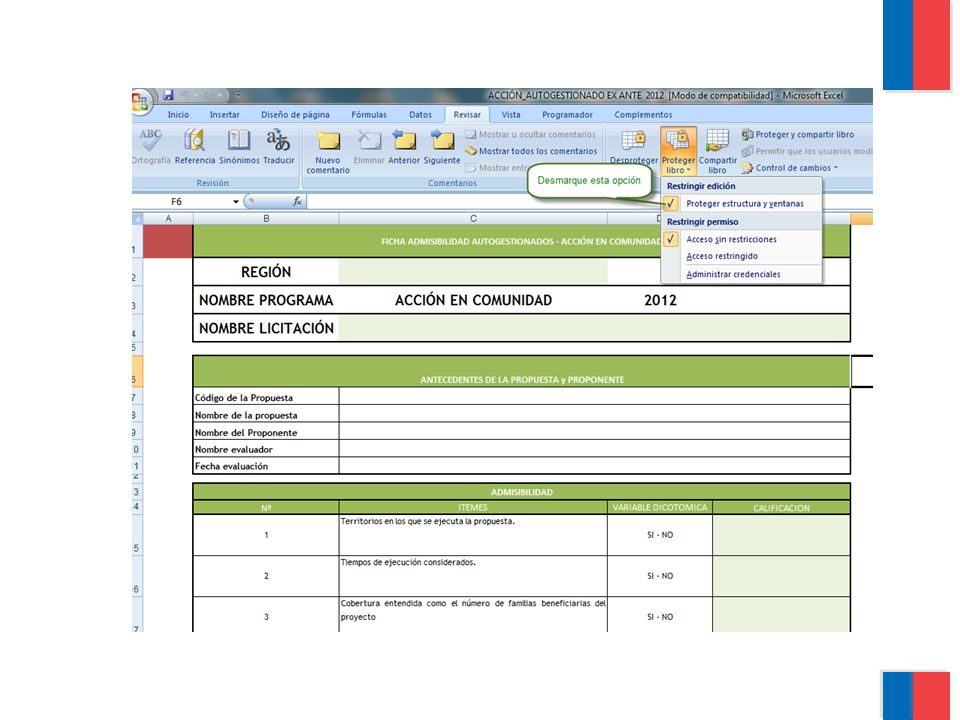Click the 'SI - NO' cell for item 1

(660, 534)
